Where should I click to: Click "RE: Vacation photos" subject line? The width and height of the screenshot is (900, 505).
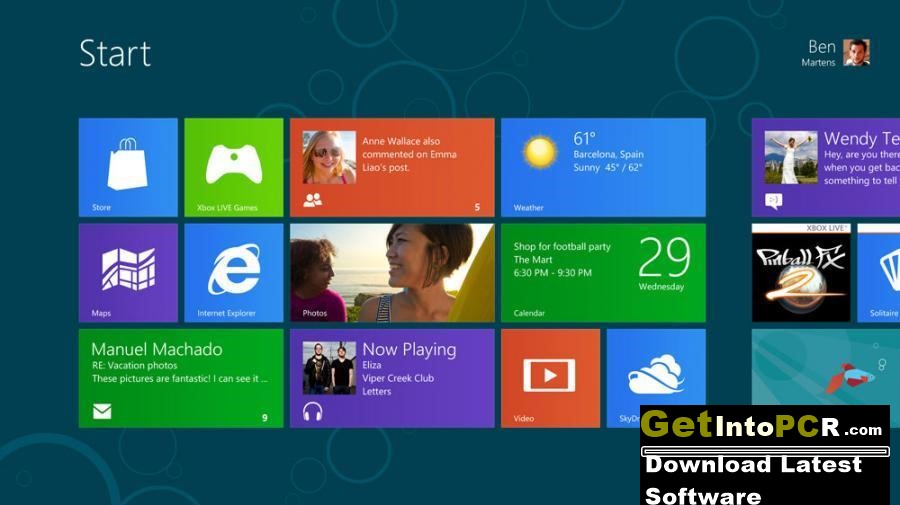134,366
